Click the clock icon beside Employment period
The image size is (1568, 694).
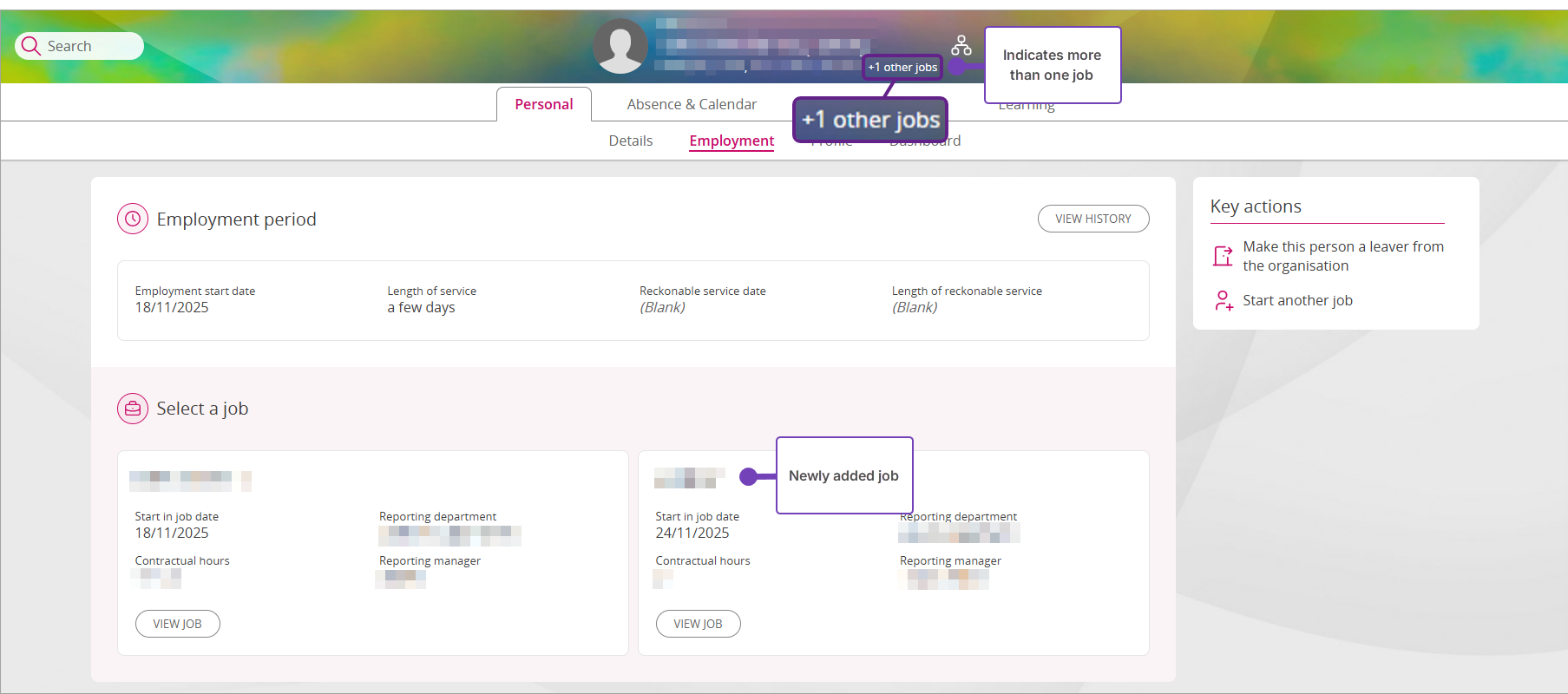pos(133,219)
